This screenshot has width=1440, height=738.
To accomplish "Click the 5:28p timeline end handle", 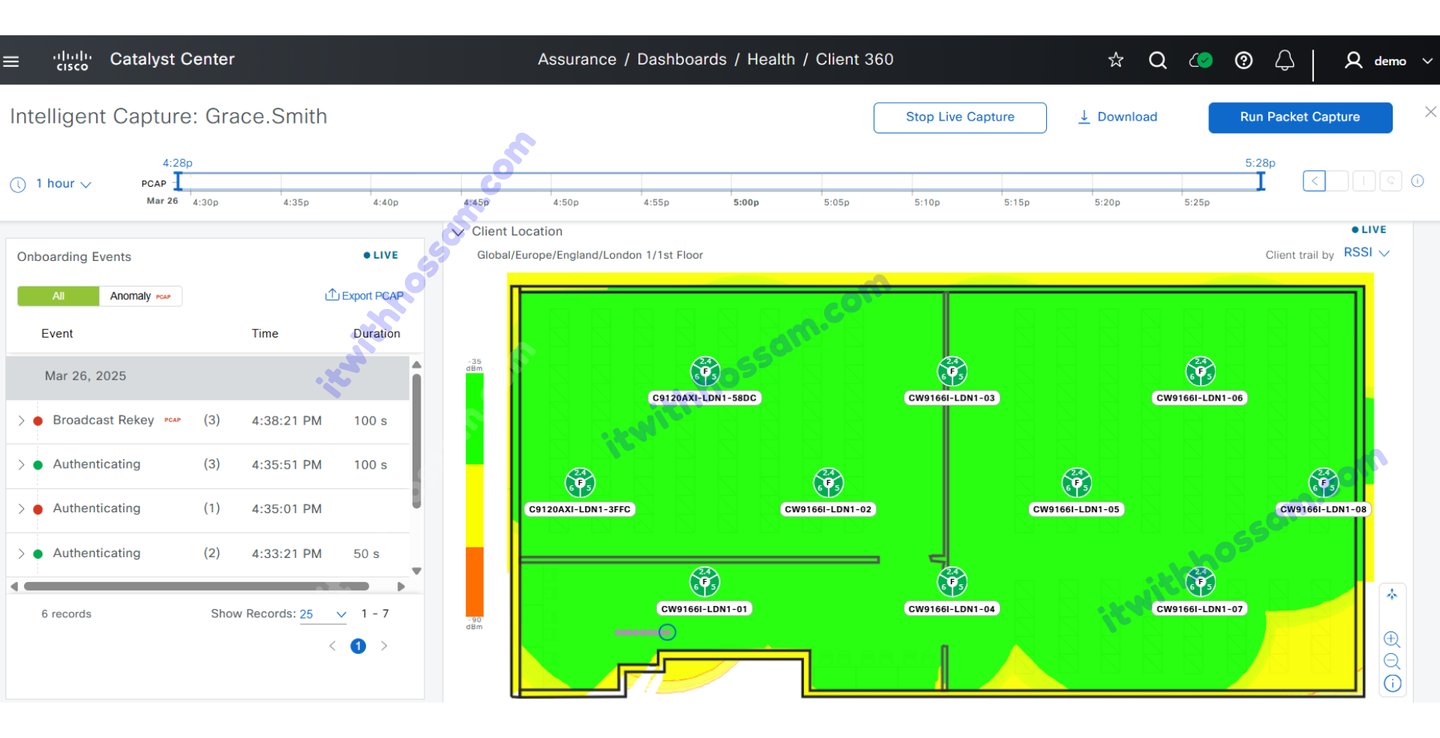I will coord(1260,181).
